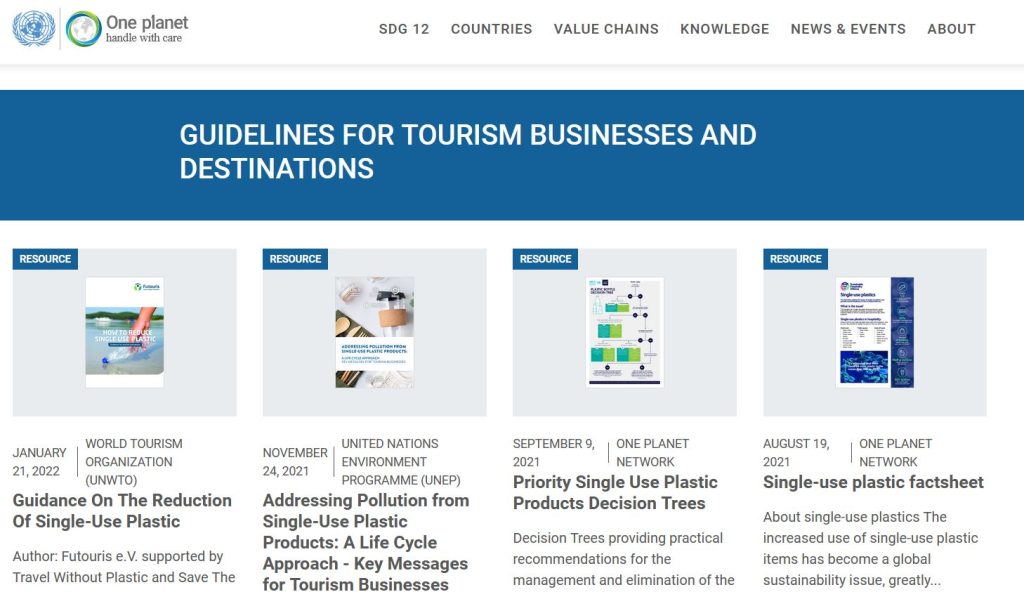Click the date 'November 24, 2021'

click(295, 461)
